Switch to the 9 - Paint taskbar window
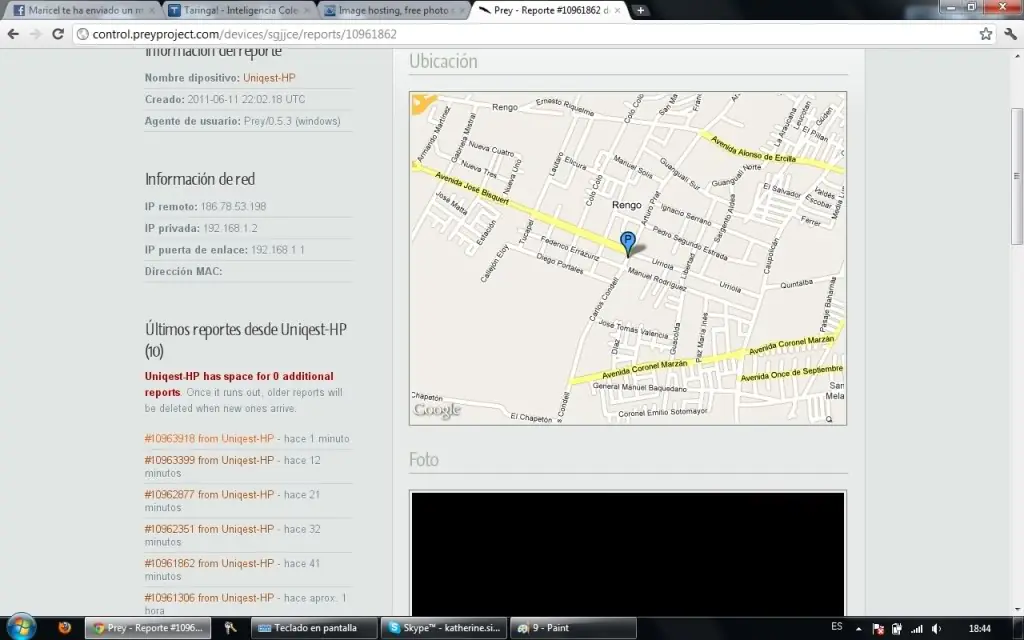Image resolution: width=1024 pixels, height=640 pixels. coord(573,628)
